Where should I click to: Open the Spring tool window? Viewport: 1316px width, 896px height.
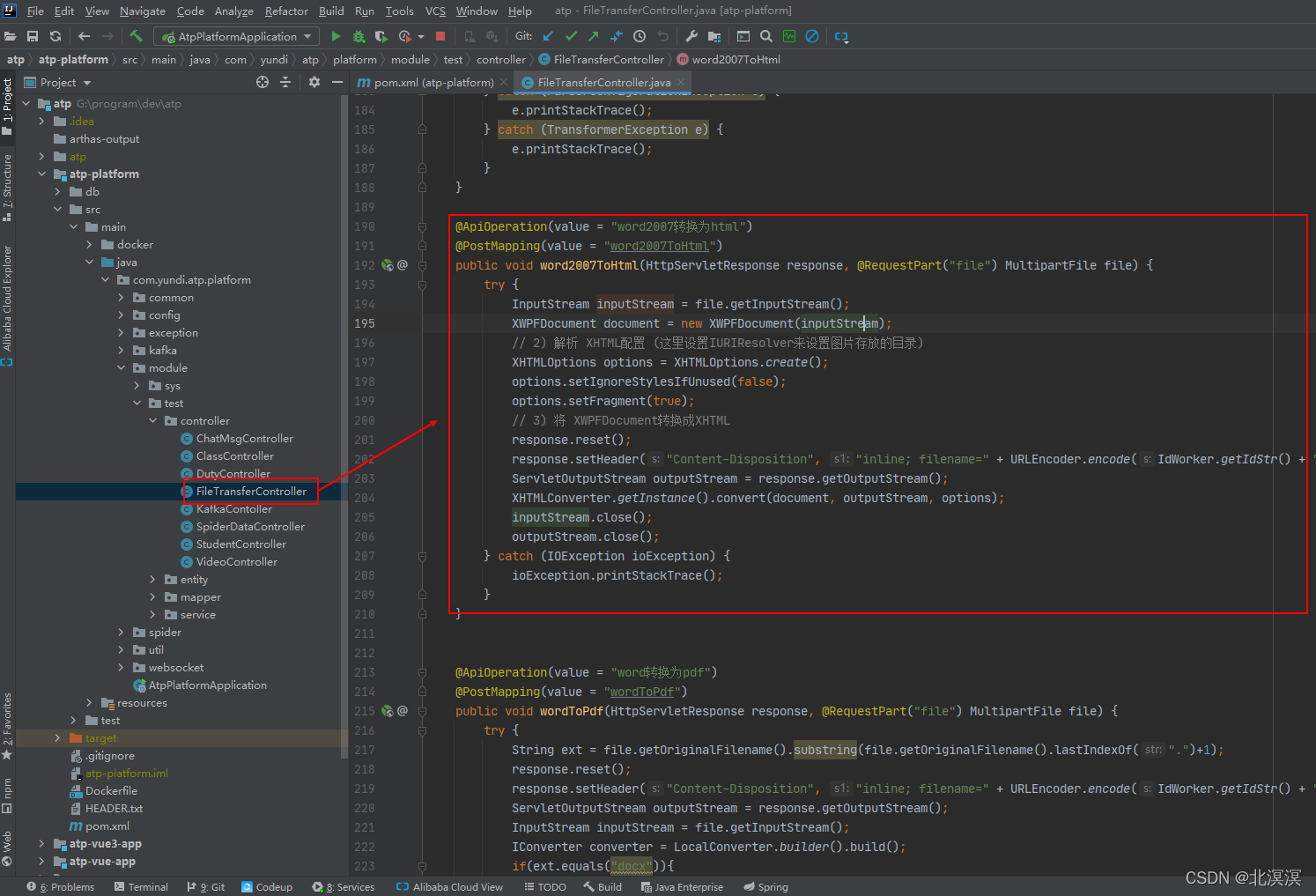(x=765, y=886)
